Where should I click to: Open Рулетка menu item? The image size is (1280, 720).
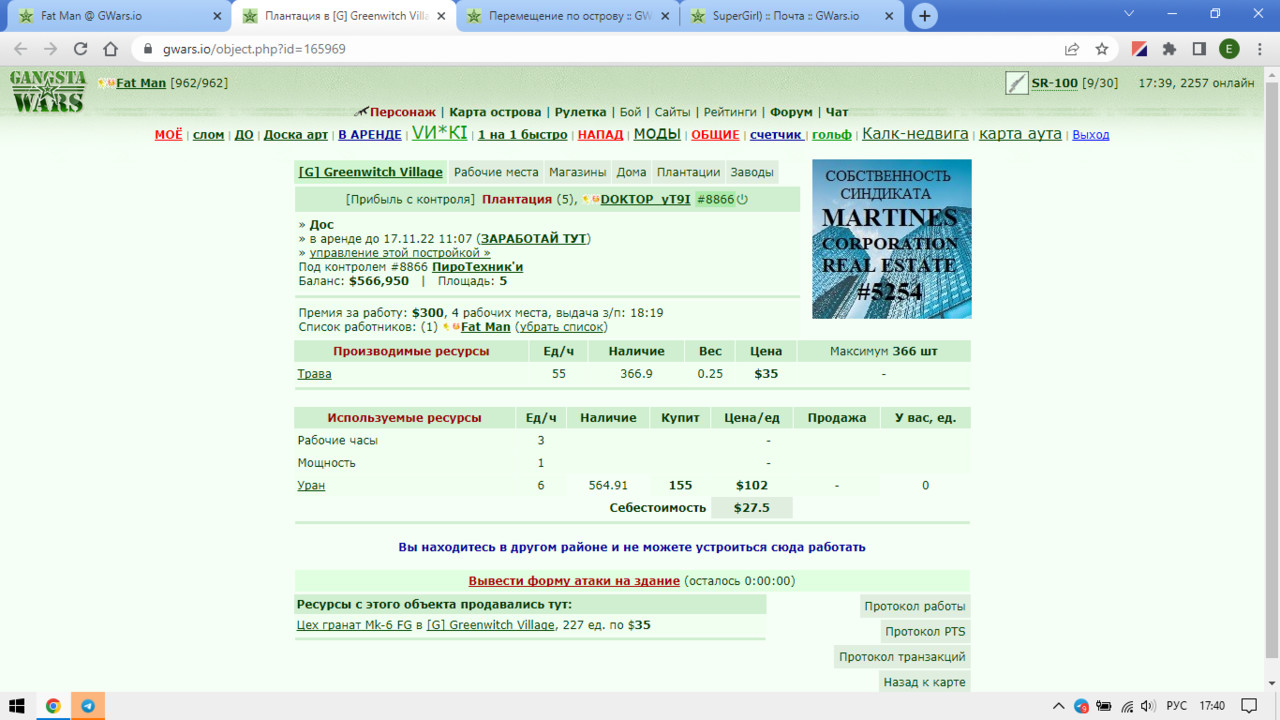[580, 112]
